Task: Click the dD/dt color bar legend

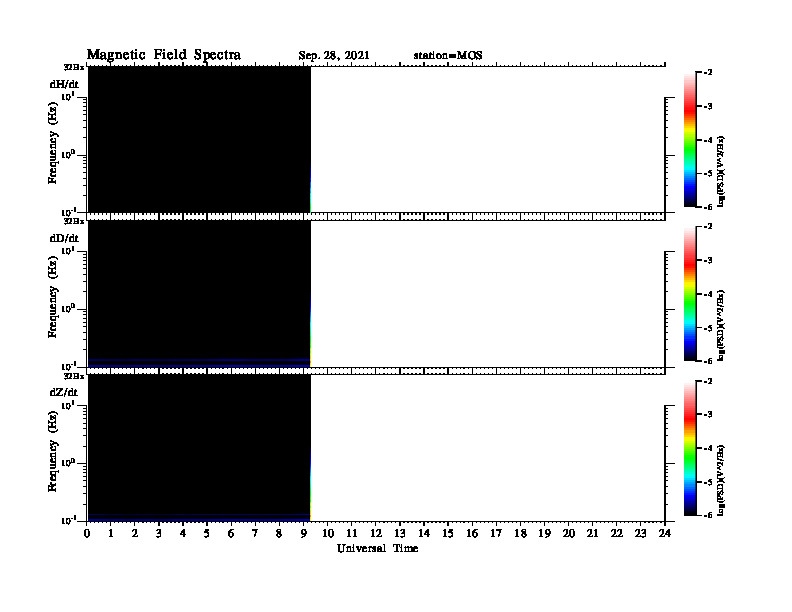Action: pyautogui.click(x=690, y=293)
